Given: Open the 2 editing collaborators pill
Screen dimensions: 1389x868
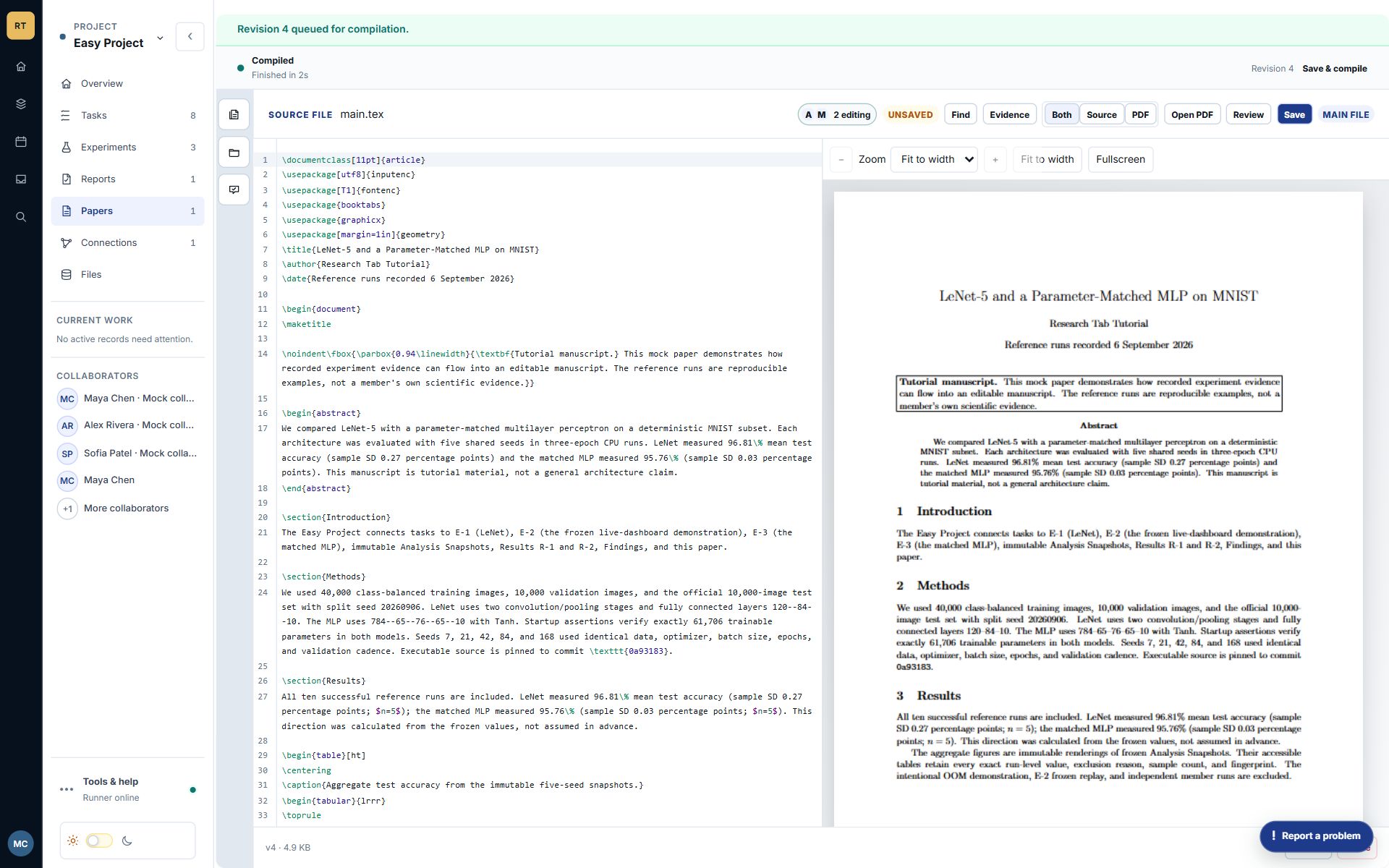Looking at the screenshot, I should pyautogui.click(x=837, y=114).
